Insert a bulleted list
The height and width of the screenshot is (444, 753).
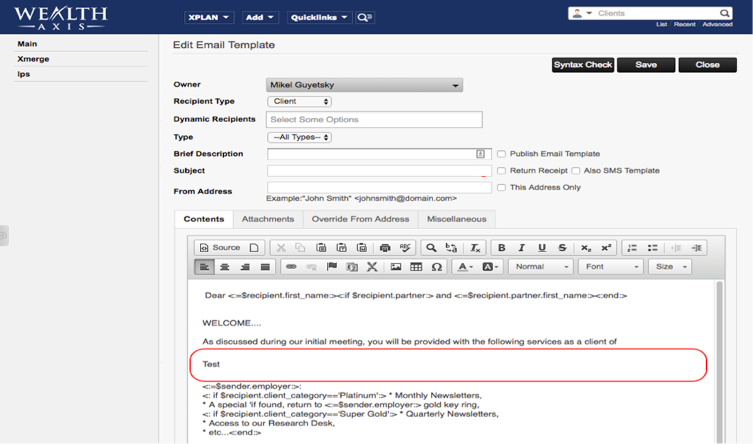652,248
